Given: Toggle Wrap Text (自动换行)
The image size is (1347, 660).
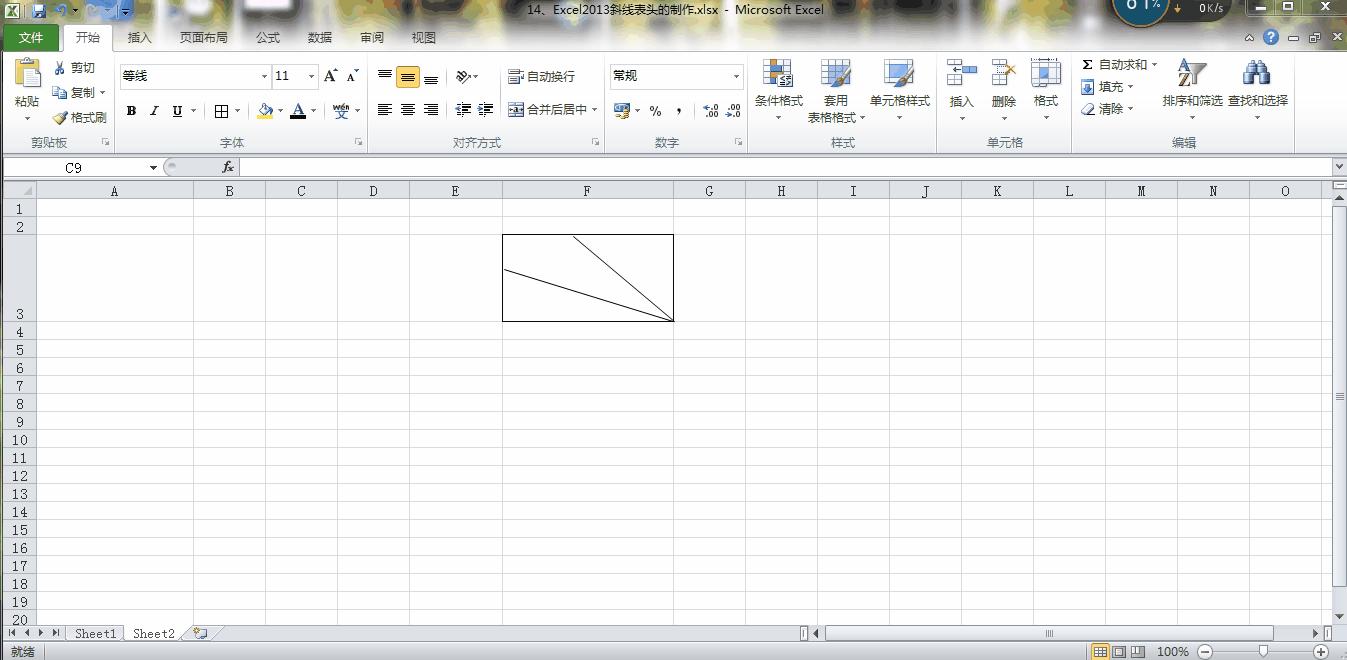Looking at the screenshot, I should click(x=541, y=76).
